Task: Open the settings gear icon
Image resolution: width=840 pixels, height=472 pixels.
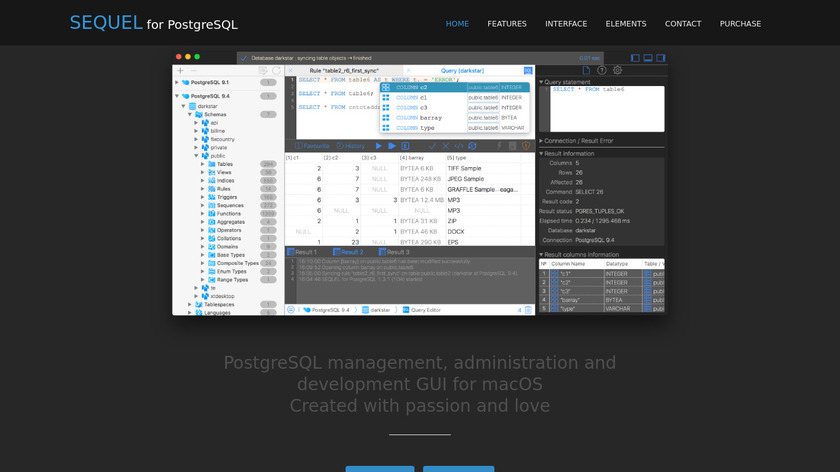Action: (617, 70)
